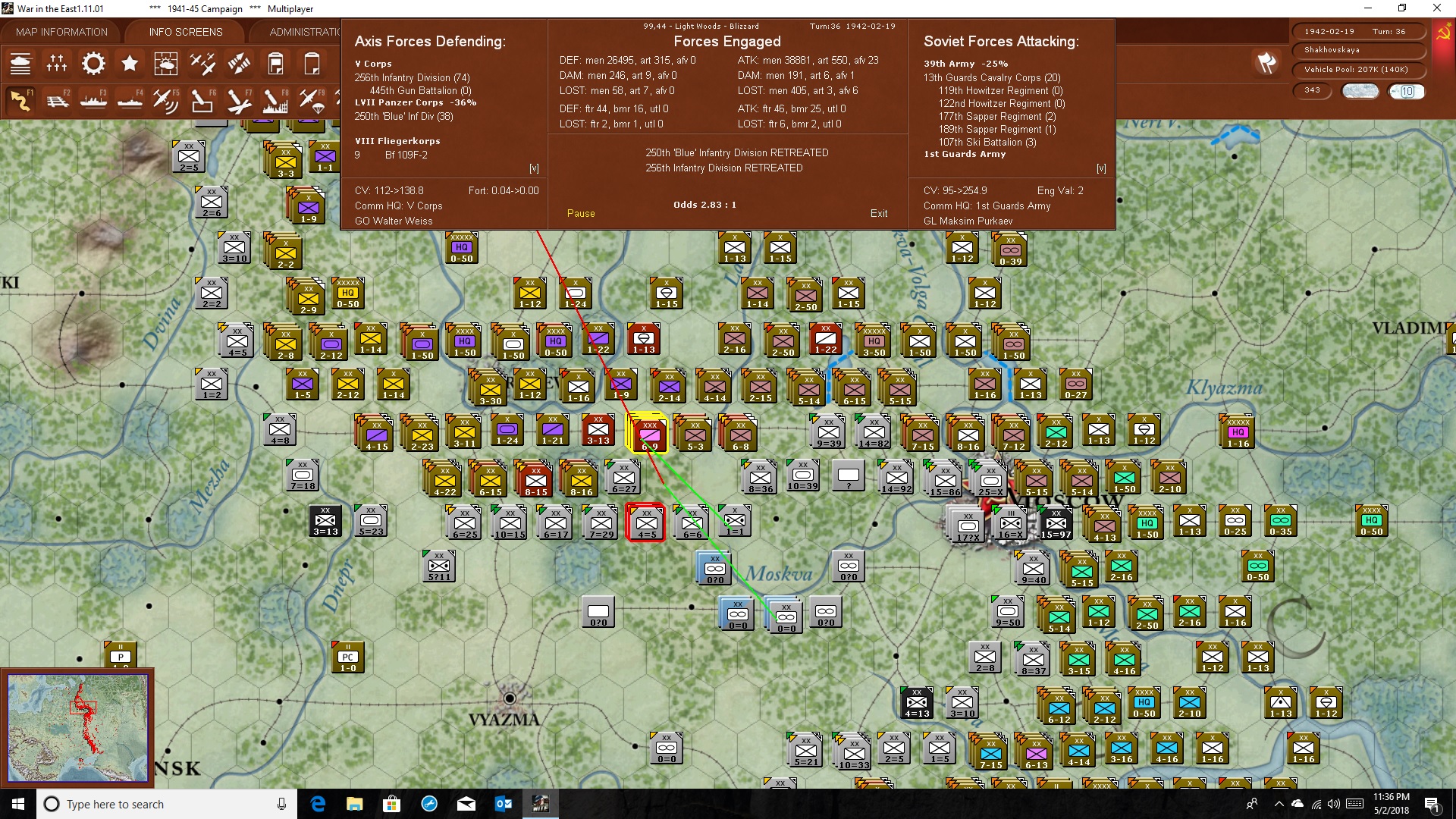The width and height of the screenshot is (1456, 819).
Task: Switch to ADMINISTRATION tab
Action: (304, 32)
